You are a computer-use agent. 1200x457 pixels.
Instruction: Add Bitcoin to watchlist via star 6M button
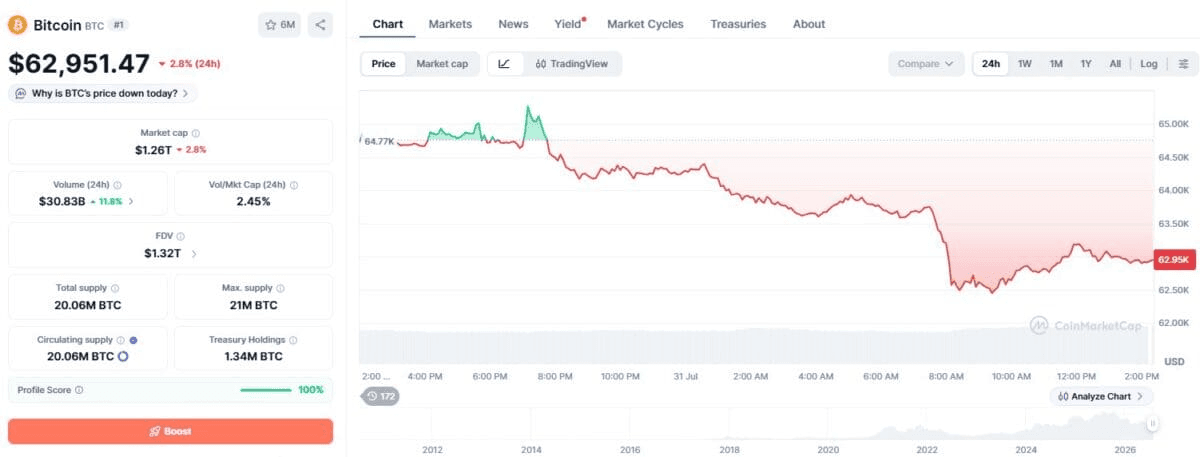click(x=279, y=24)
